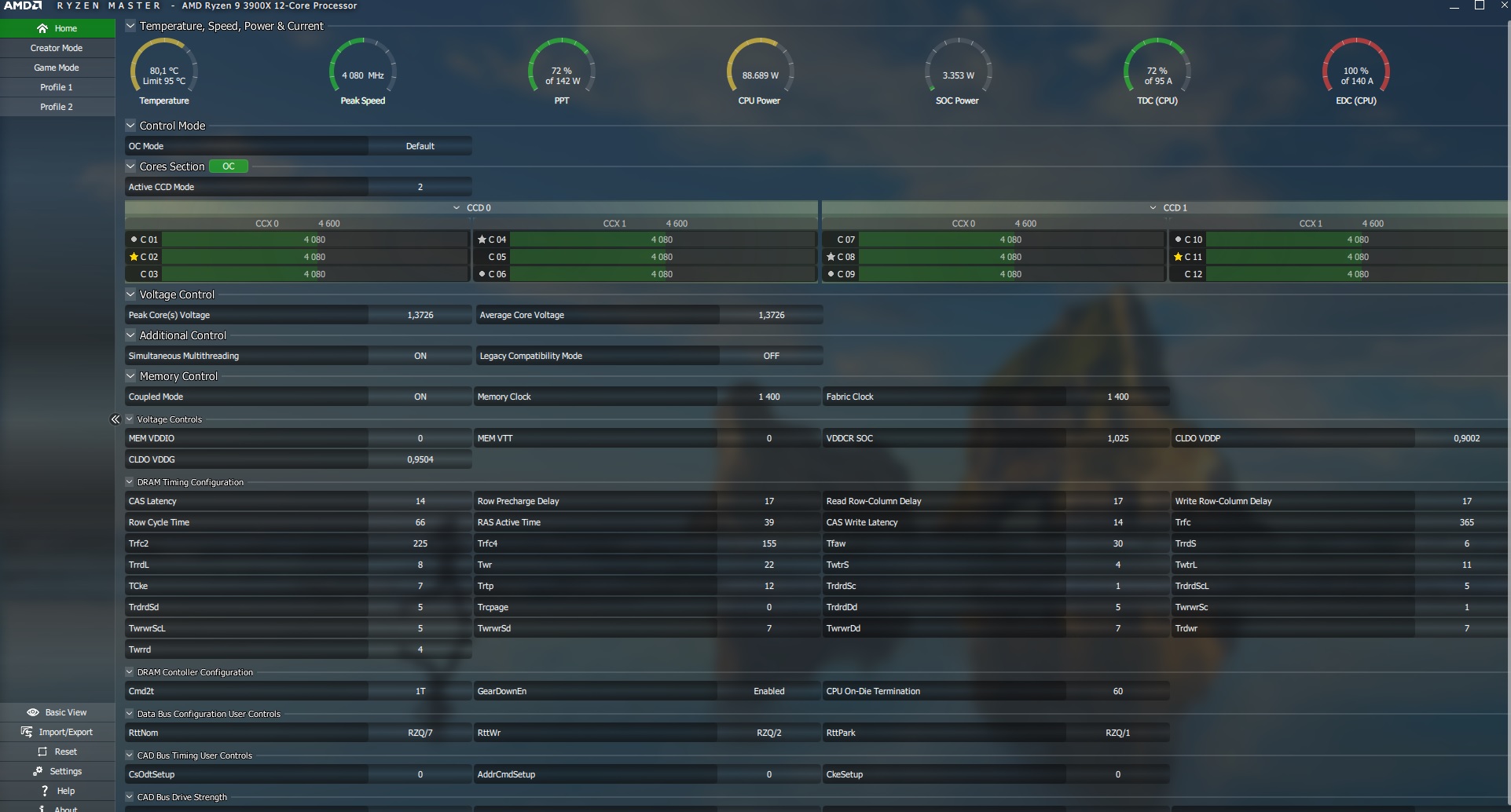Collapse the Additional Control section
Viewport: 1511px width, 812px height.
pyautogui.click(x=131, y=335)
